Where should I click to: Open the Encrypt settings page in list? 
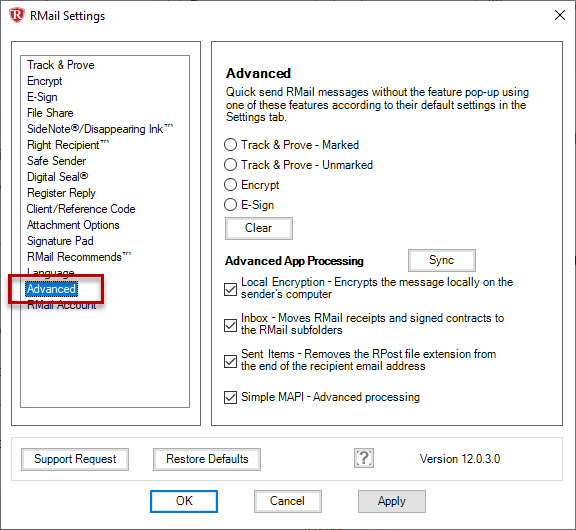click(x=44, y=81)
